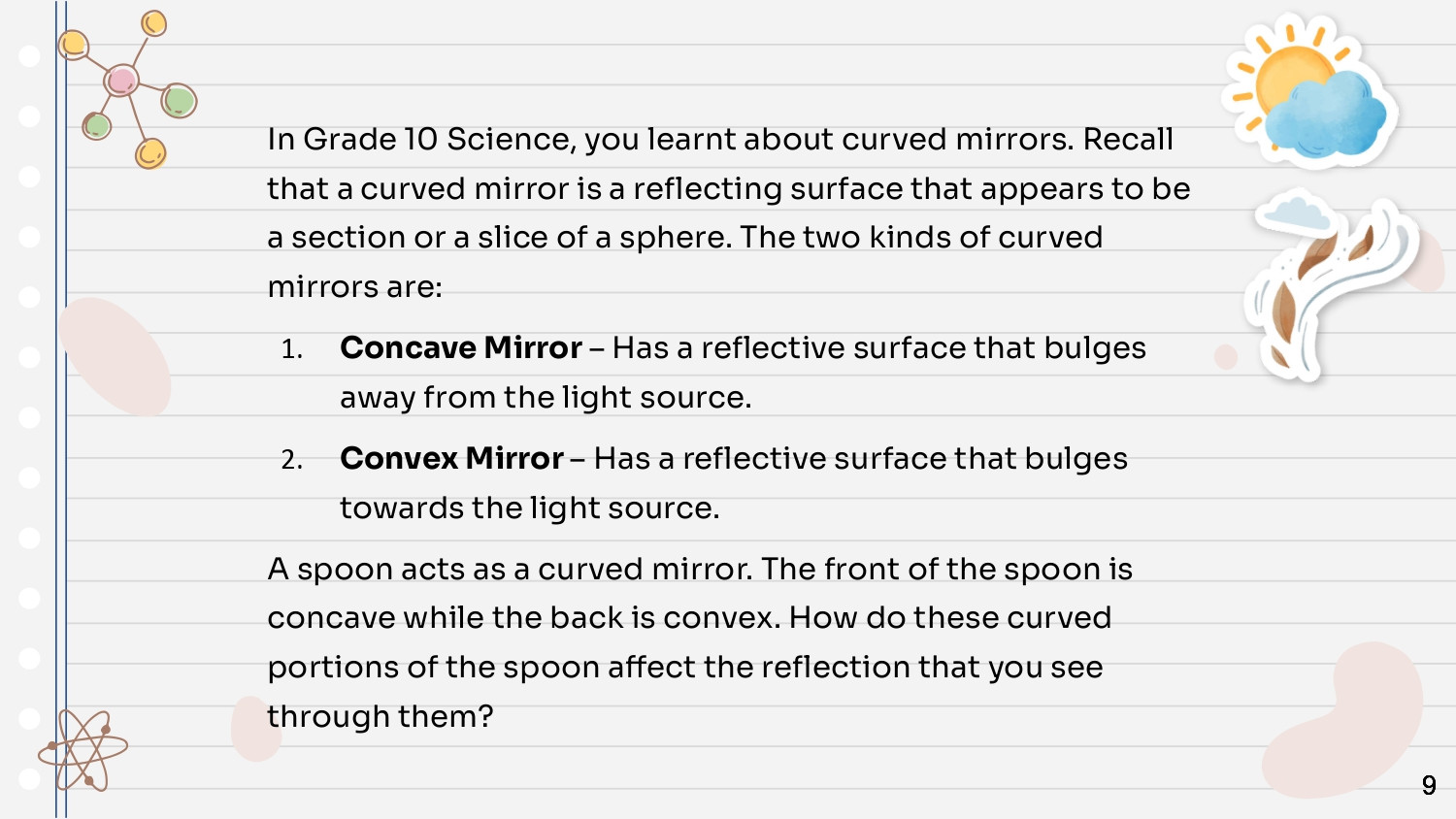Click the slide number 9
Viewport: 1456px width, 819px height.
pos(1429,785)
